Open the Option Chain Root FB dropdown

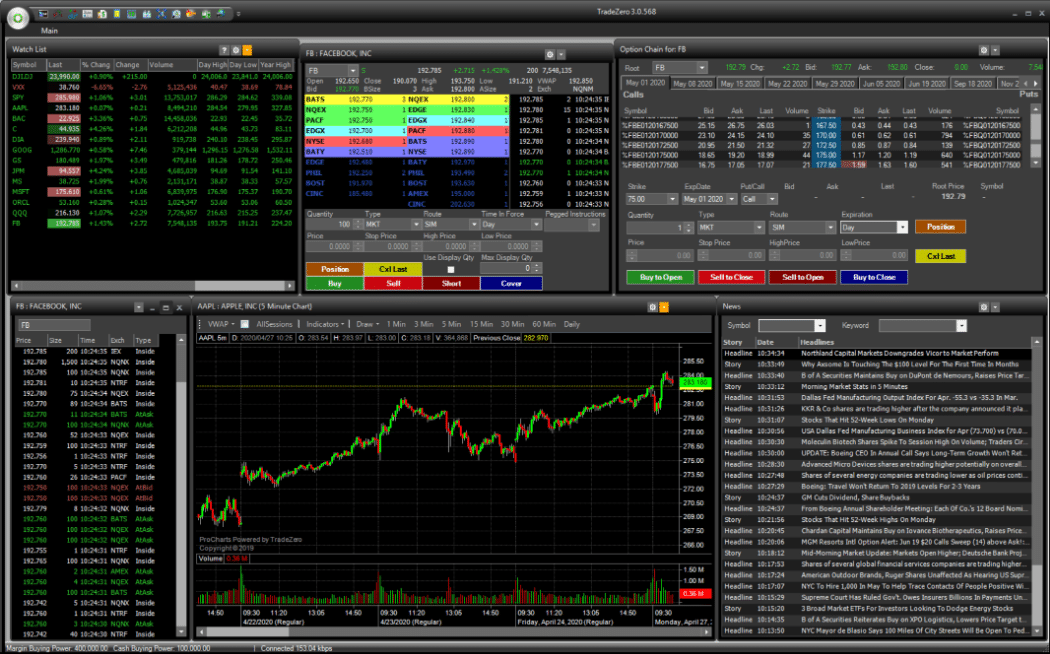point(702,68)
